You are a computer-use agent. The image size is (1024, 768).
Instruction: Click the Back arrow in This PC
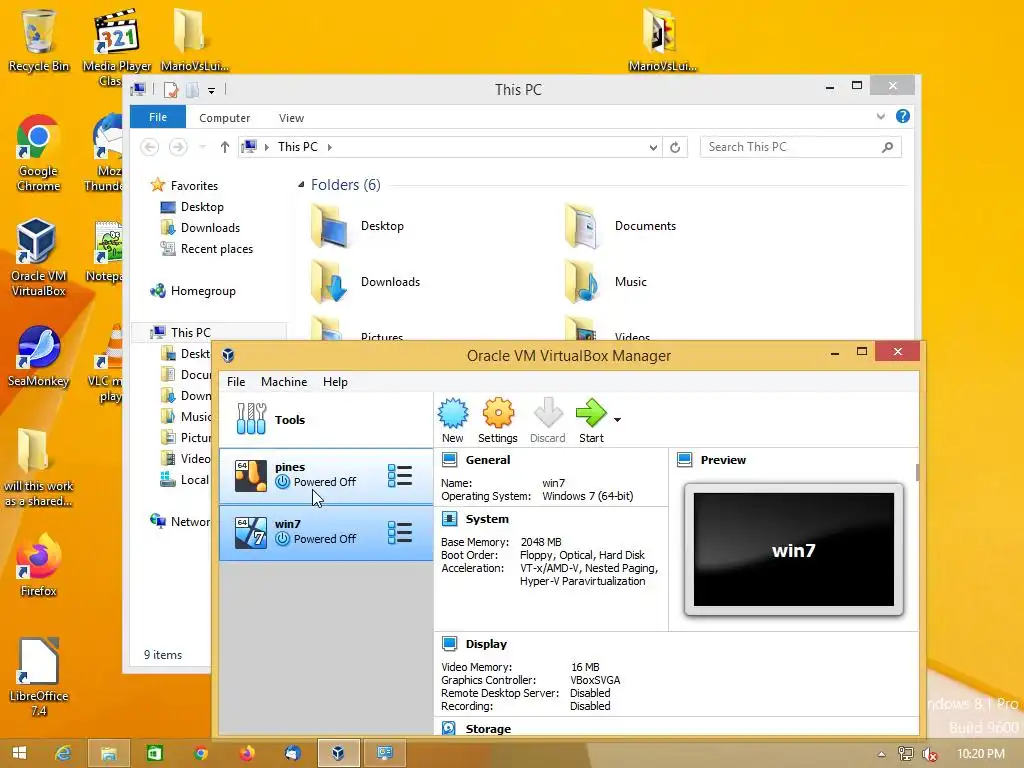[150, 147]
